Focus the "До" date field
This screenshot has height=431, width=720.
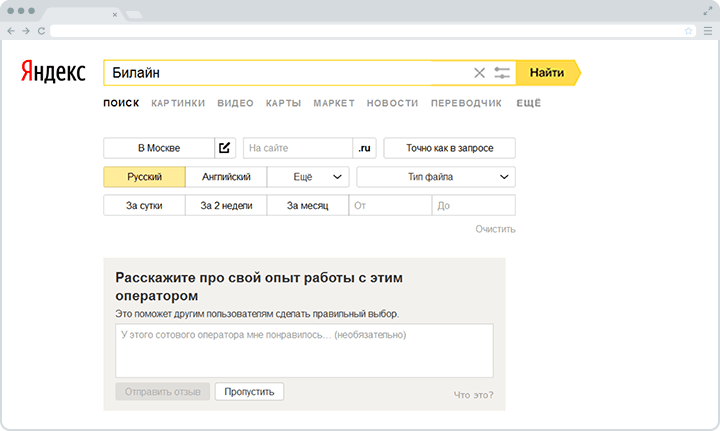pyautogui.click(x=473, y=205)
